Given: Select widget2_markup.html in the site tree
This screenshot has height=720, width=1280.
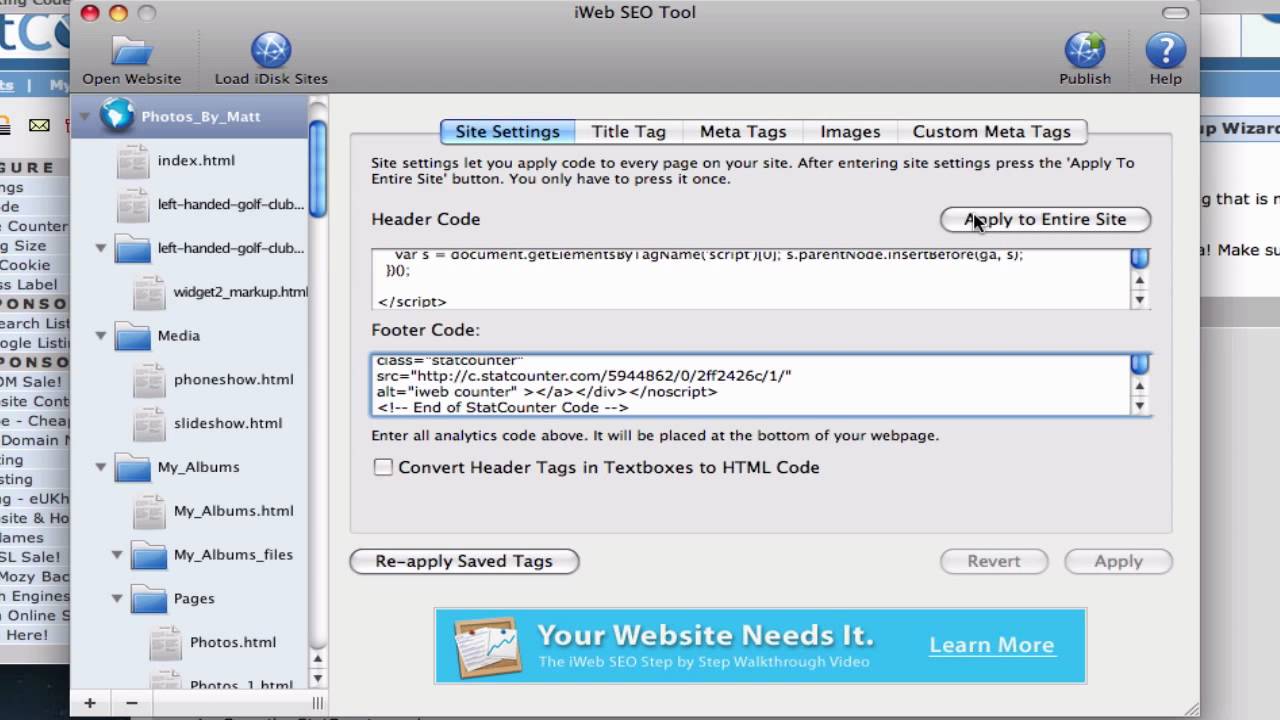Looking at the screenshot, I should pyautogui.click(x=240, y=292).
